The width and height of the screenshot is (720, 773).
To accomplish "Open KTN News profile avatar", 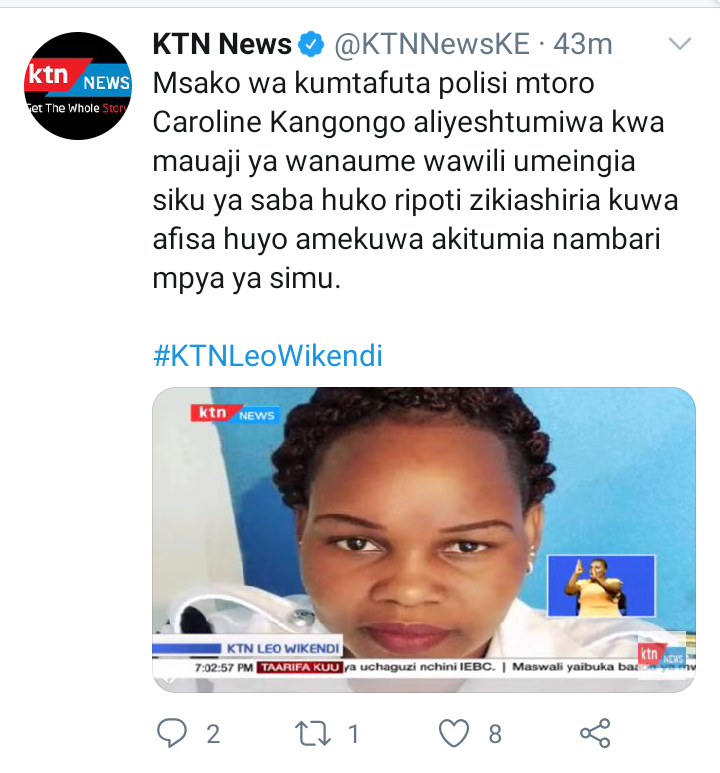I will [78, 86].
